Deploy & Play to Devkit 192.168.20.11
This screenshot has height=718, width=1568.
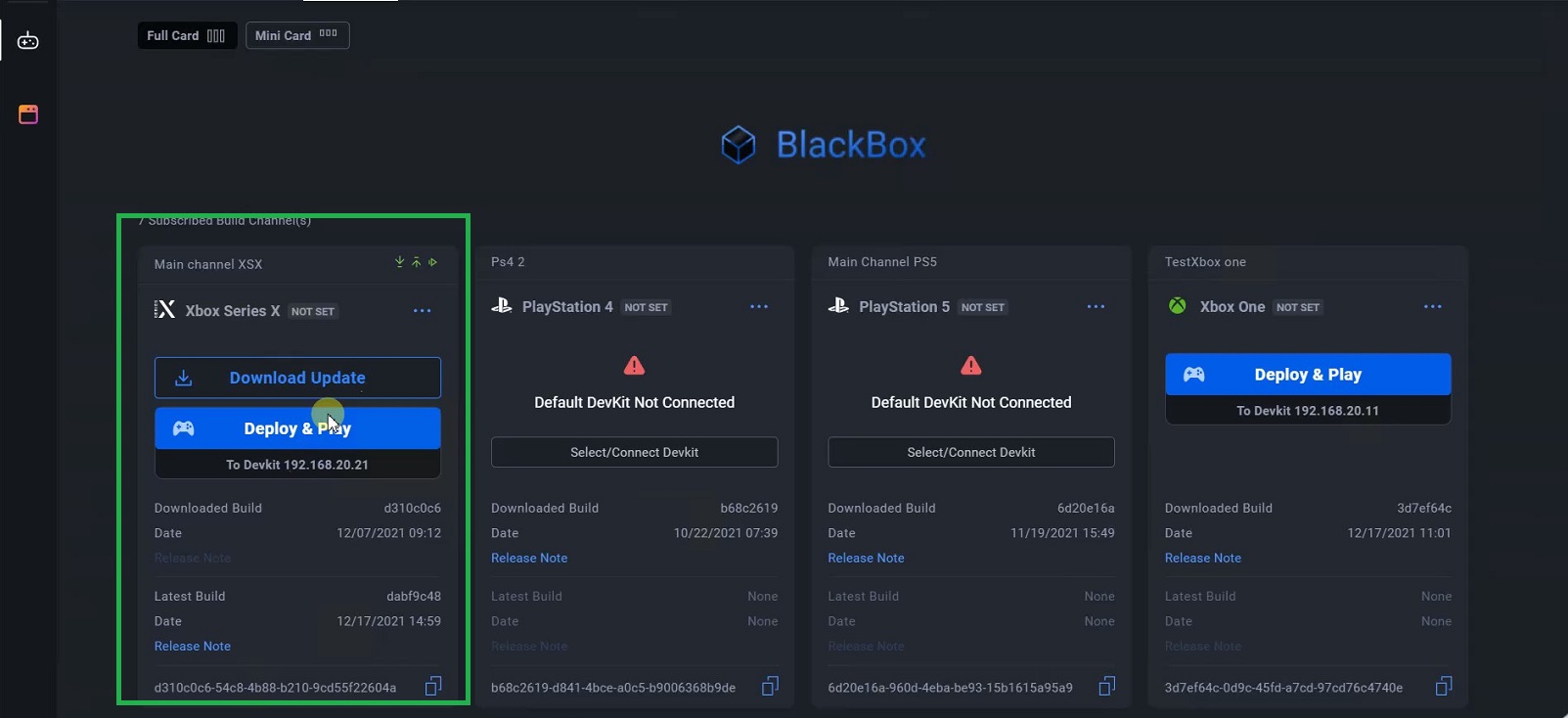(x=1308, y=375)
